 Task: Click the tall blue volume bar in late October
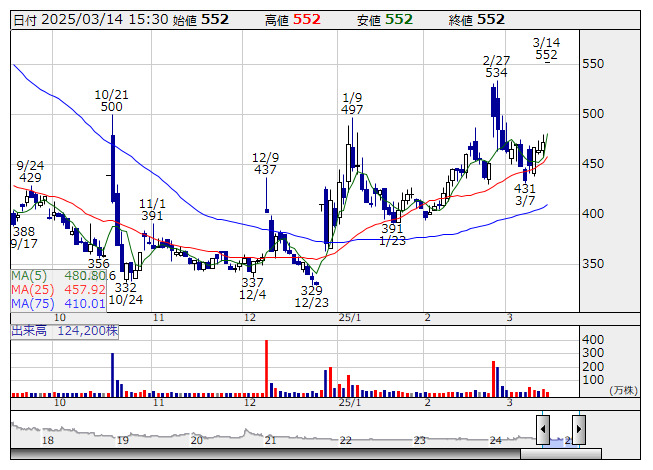(x=112, y=374)
